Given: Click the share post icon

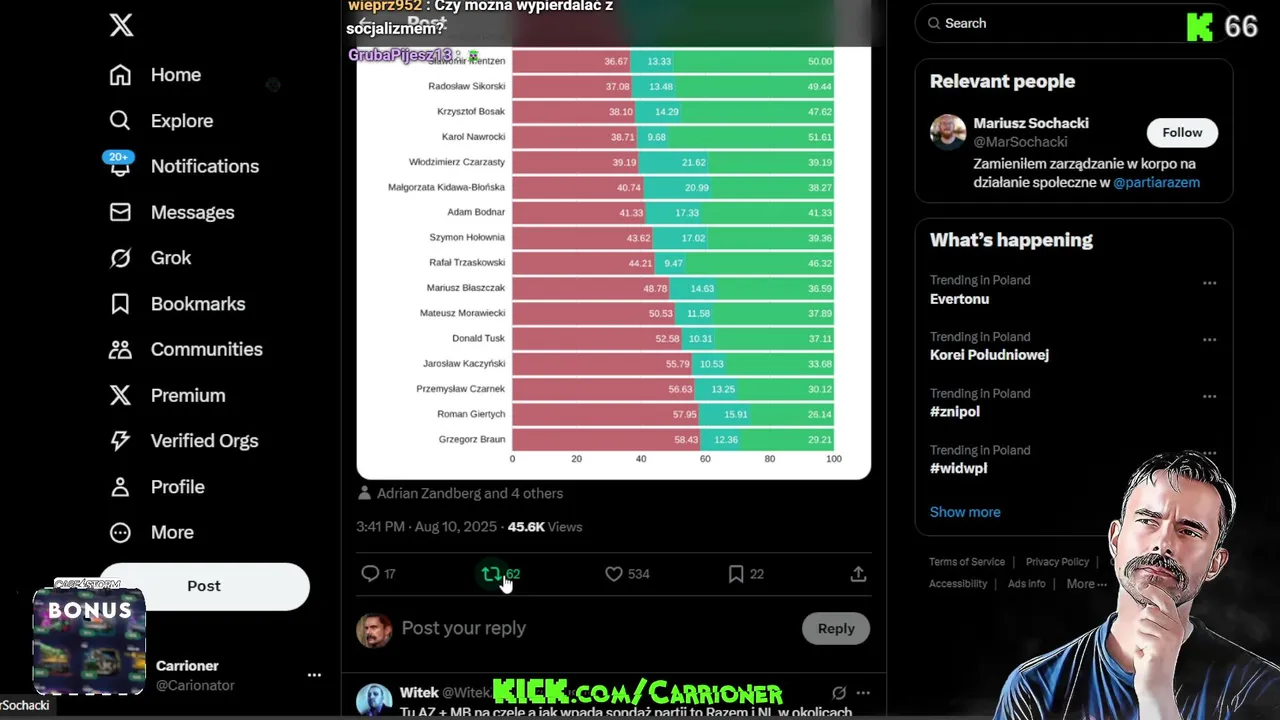Looking at the screenshot, I should tap(858, 574).
